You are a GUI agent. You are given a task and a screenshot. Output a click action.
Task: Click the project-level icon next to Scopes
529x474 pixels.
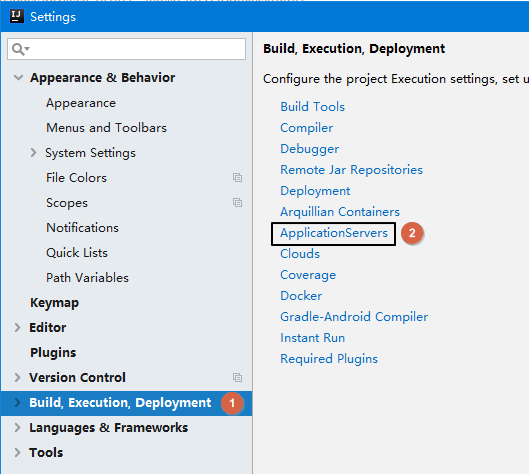(237, 202)
